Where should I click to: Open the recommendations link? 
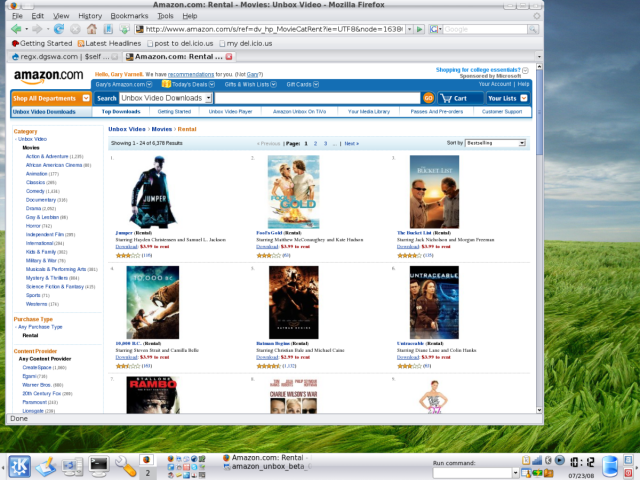click(191, 74)
